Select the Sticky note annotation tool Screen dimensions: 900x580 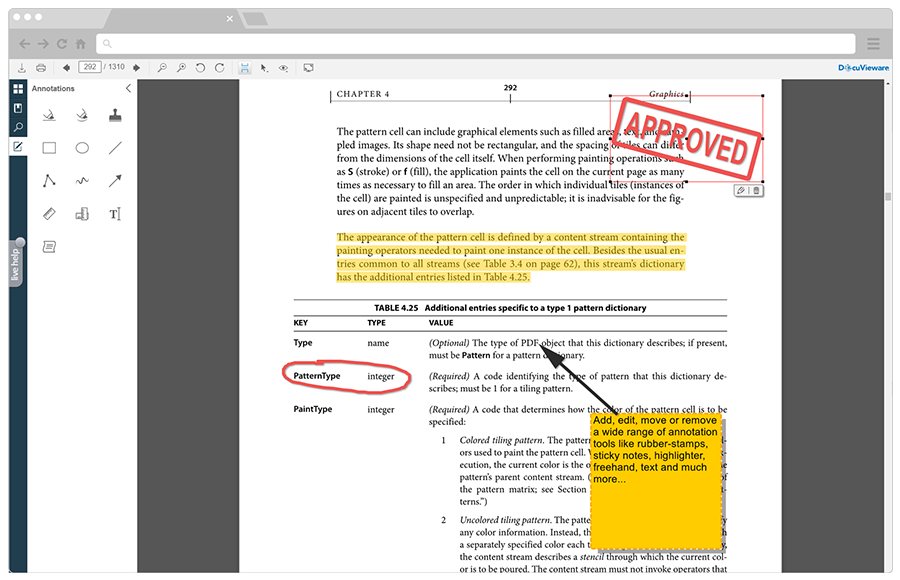point(48,246)
